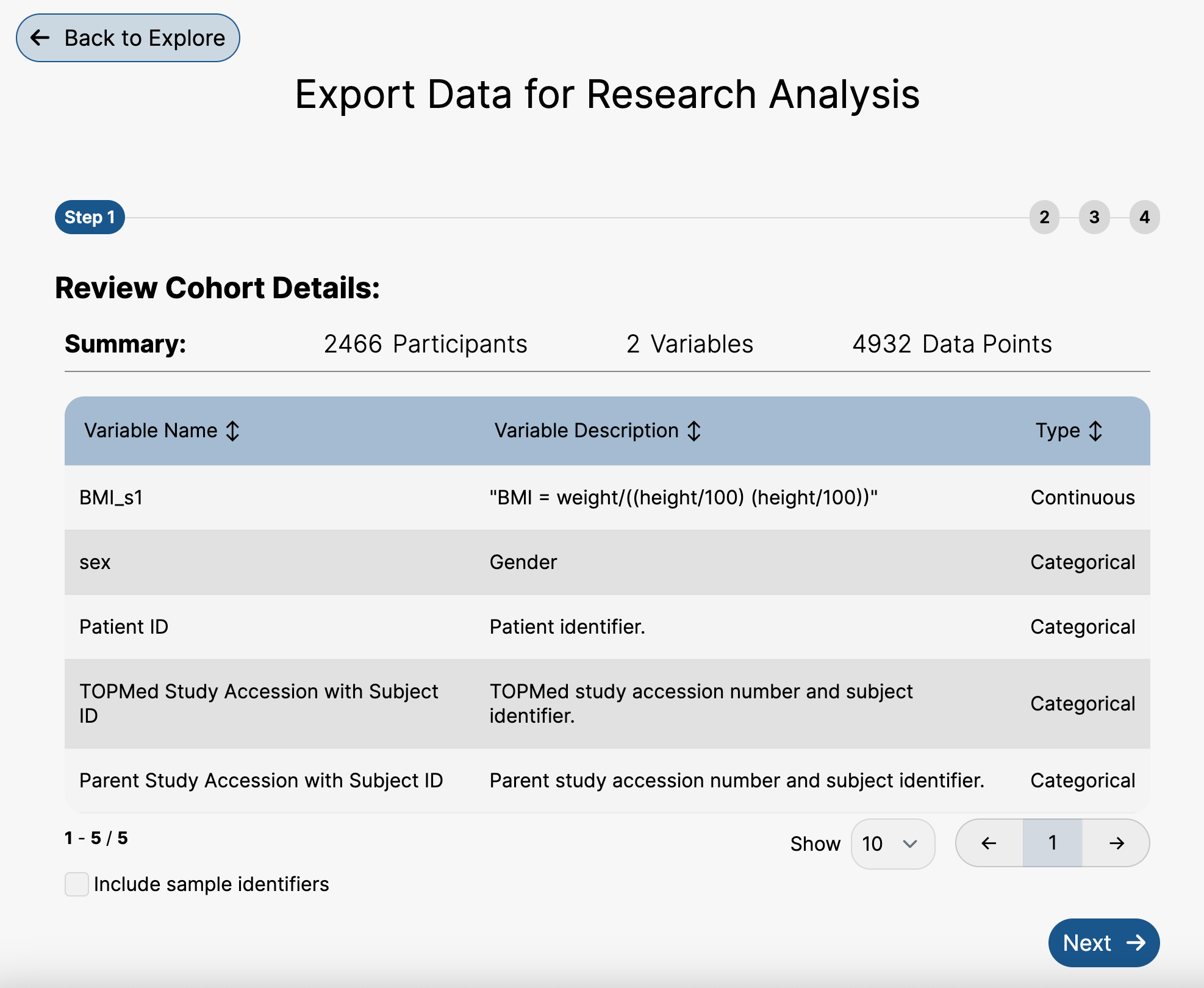Click the arrow icon on Next button
The height and width of the screenshot is (988, 1204).
pos(1136,943)
